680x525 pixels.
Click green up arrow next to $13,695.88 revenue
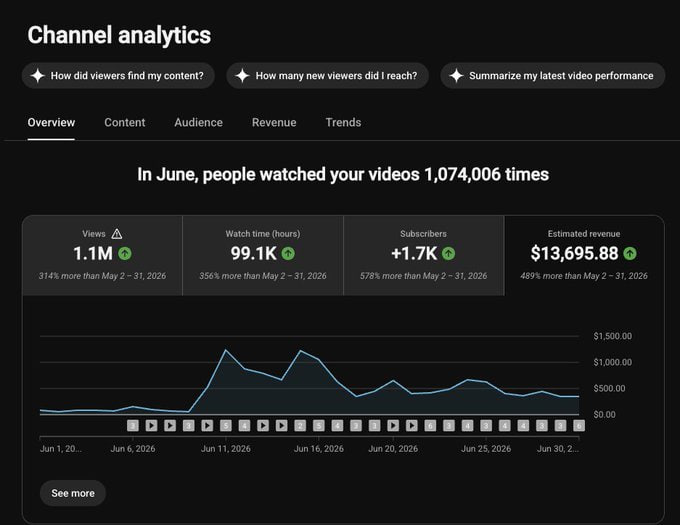[630, 254]
